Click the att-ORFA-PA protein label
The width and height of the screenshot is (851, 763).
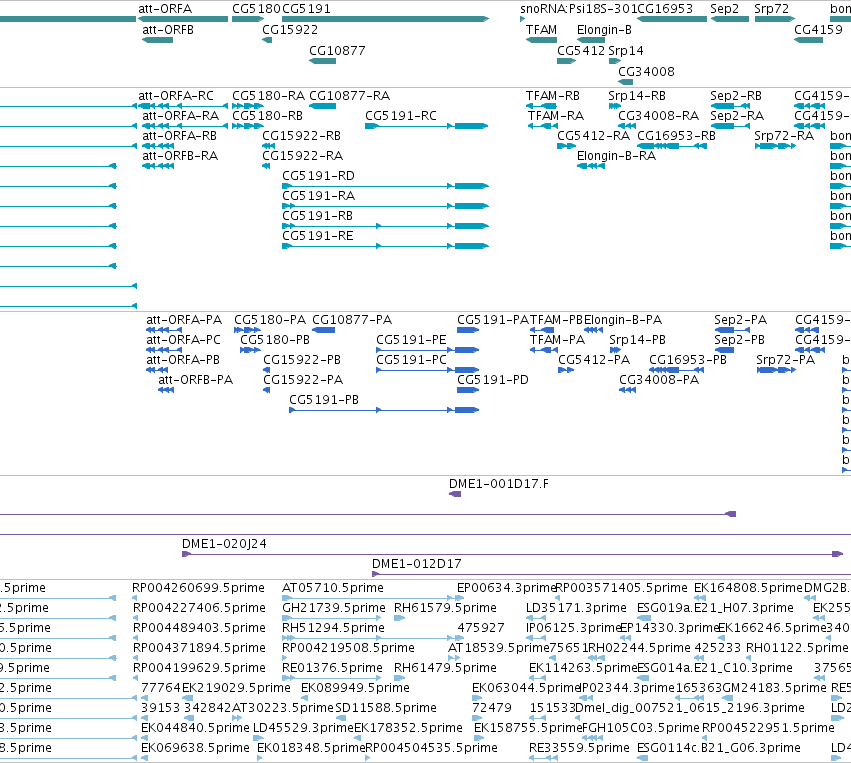[x=184, y=320]
